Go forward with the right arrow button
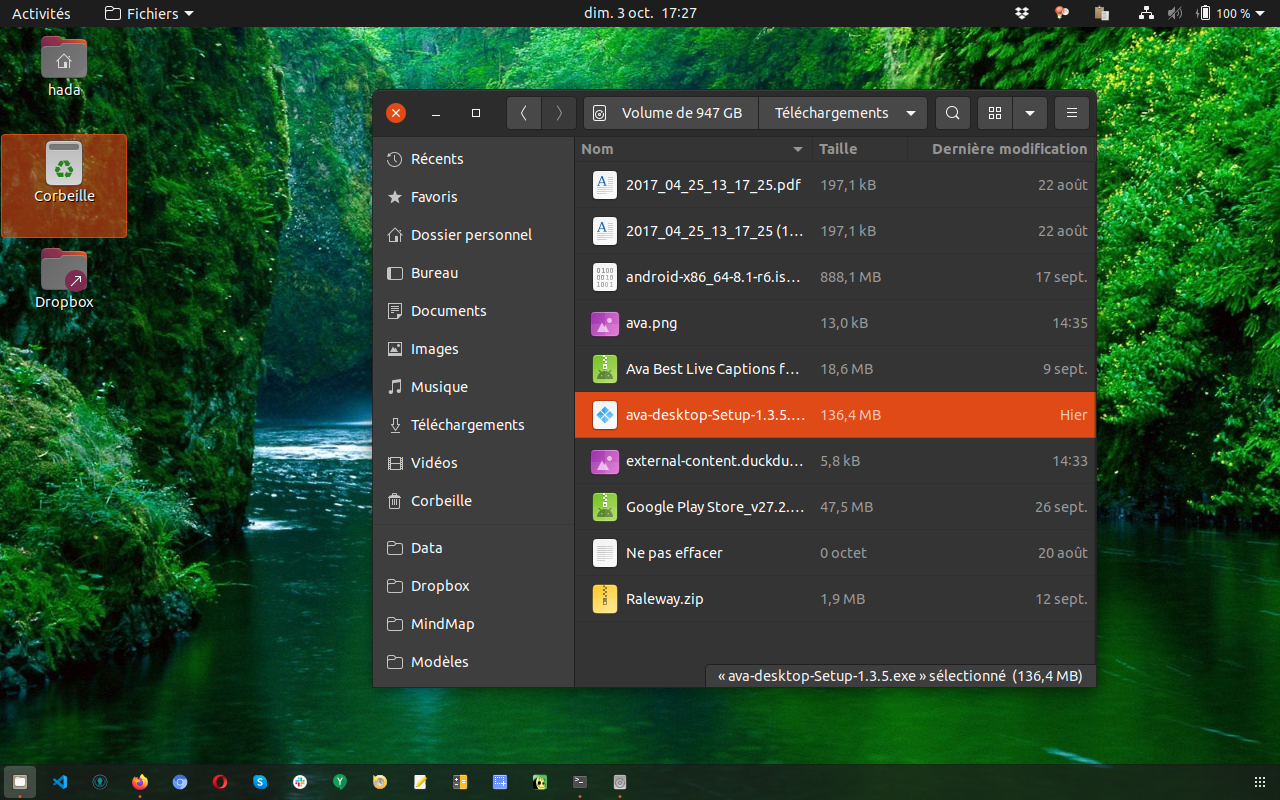Image resolution: width=1280 pixels, height=800 pixels. [559, 113]
